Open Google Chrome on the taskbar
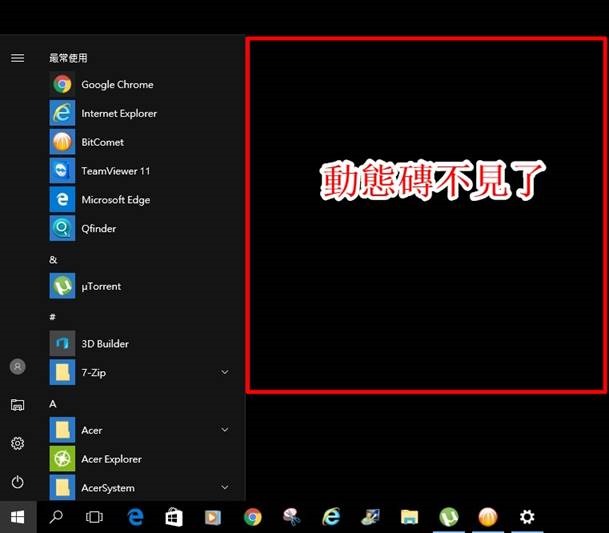The width and height of the screenshot is (609, 533). pos(253,517)
